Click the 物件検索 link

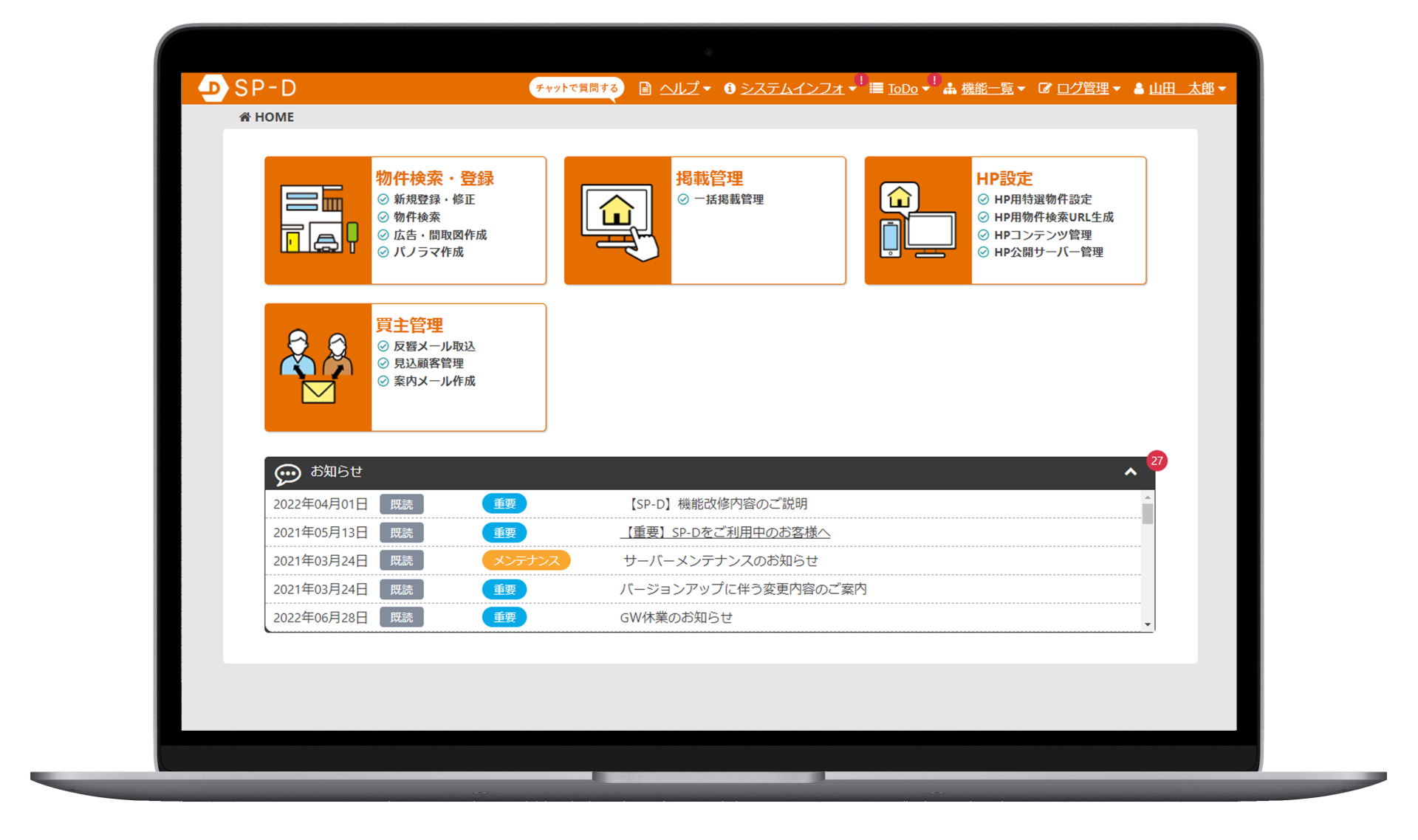(417, 217)
